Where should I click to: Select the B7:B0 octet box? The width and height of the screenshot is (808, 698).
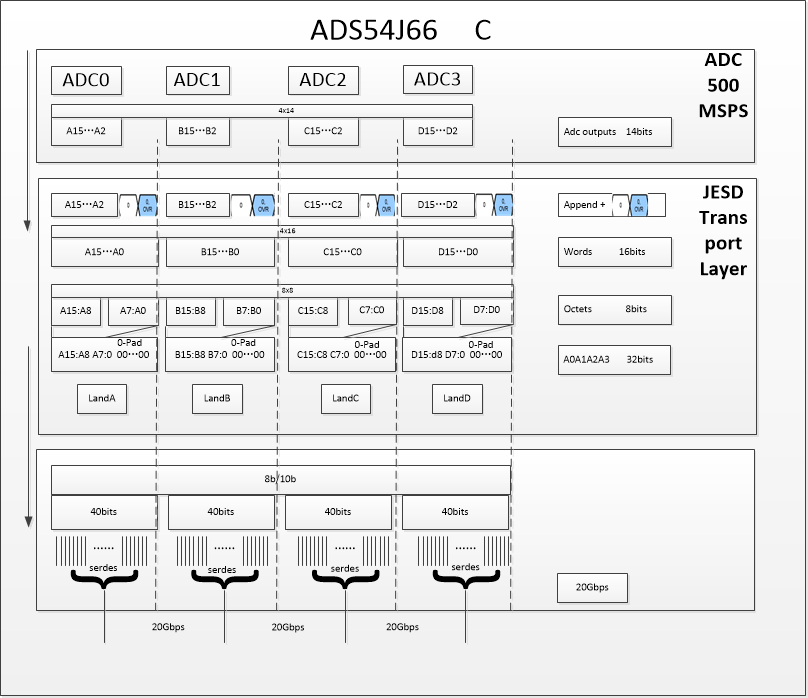(249, 311)
